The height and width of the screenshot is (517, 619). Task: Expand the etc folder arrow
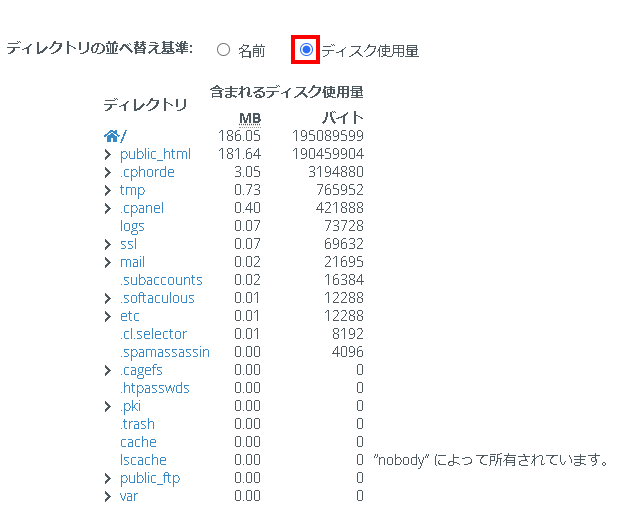click(x=108, y=317)
